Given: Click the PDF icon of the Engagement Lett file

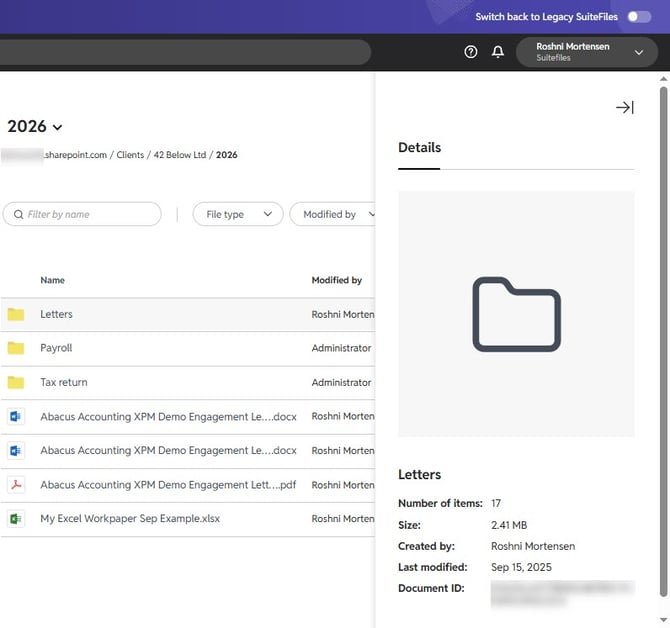Looking at the screenshot, I should pos(16,485).
